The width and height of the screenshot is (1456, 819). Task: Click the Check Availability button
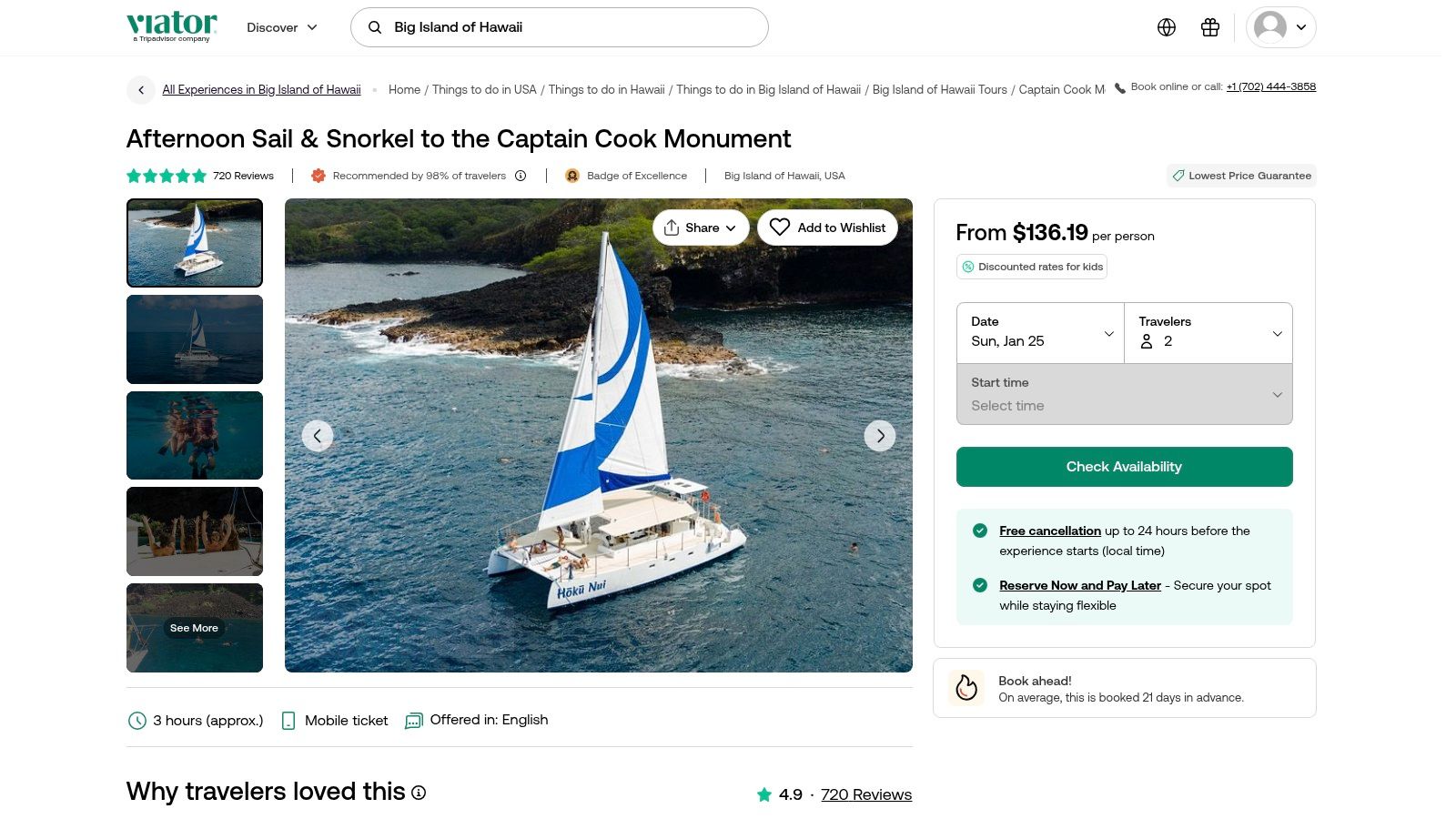[x=1124, y=467]
